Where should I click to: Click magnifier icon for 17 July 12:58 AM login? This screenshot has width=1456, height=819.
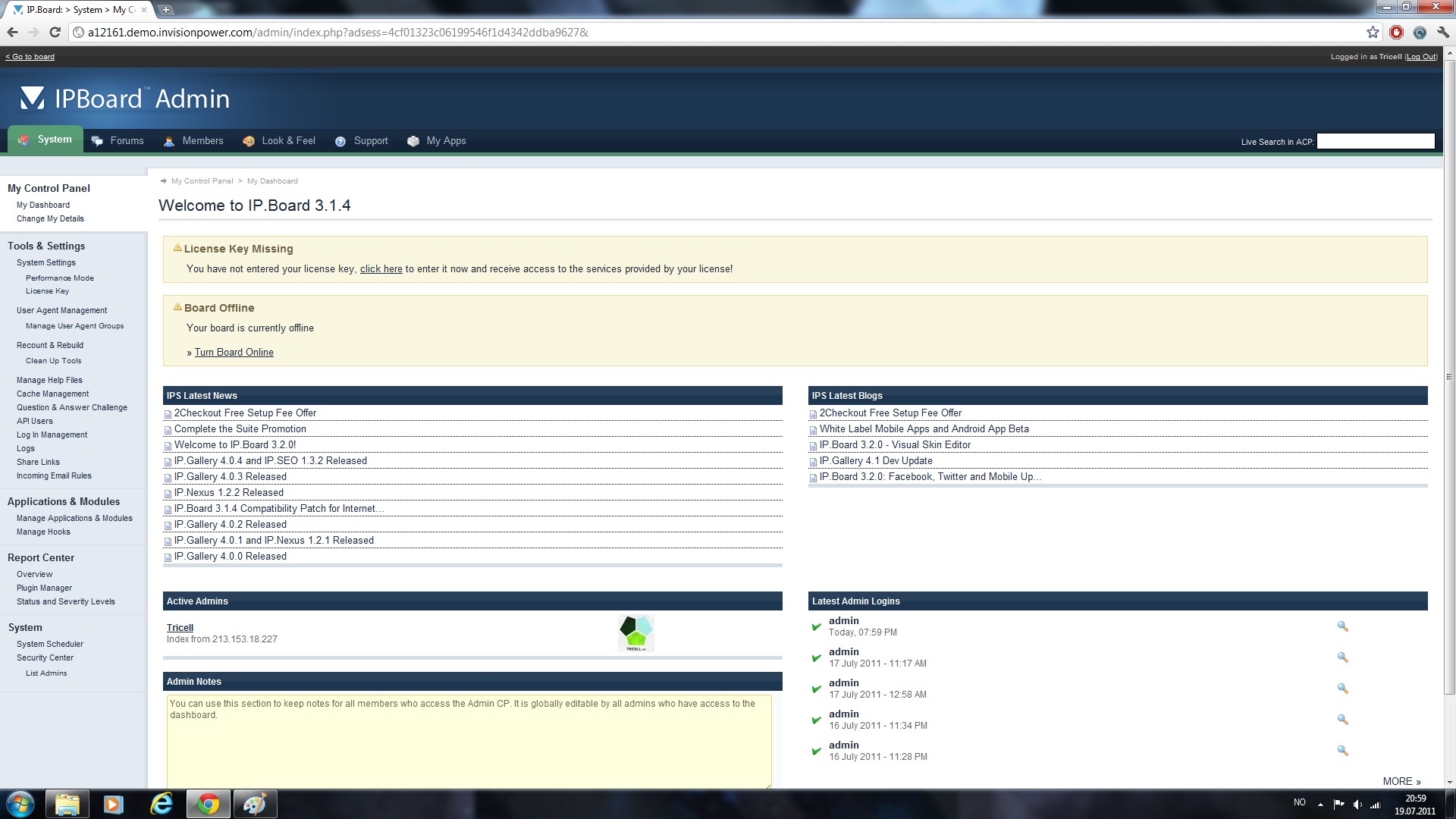point(1342,689)
